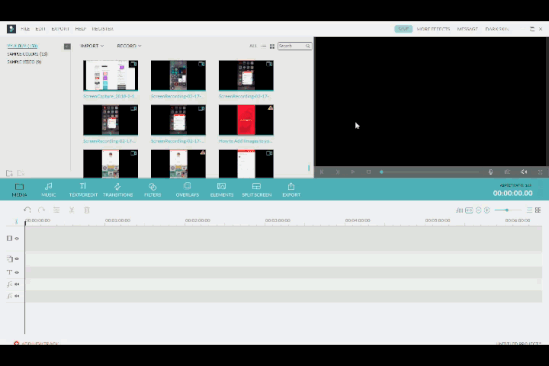
Task: Toggle the preview volume speaker
Action: click(x=524, y=172)
